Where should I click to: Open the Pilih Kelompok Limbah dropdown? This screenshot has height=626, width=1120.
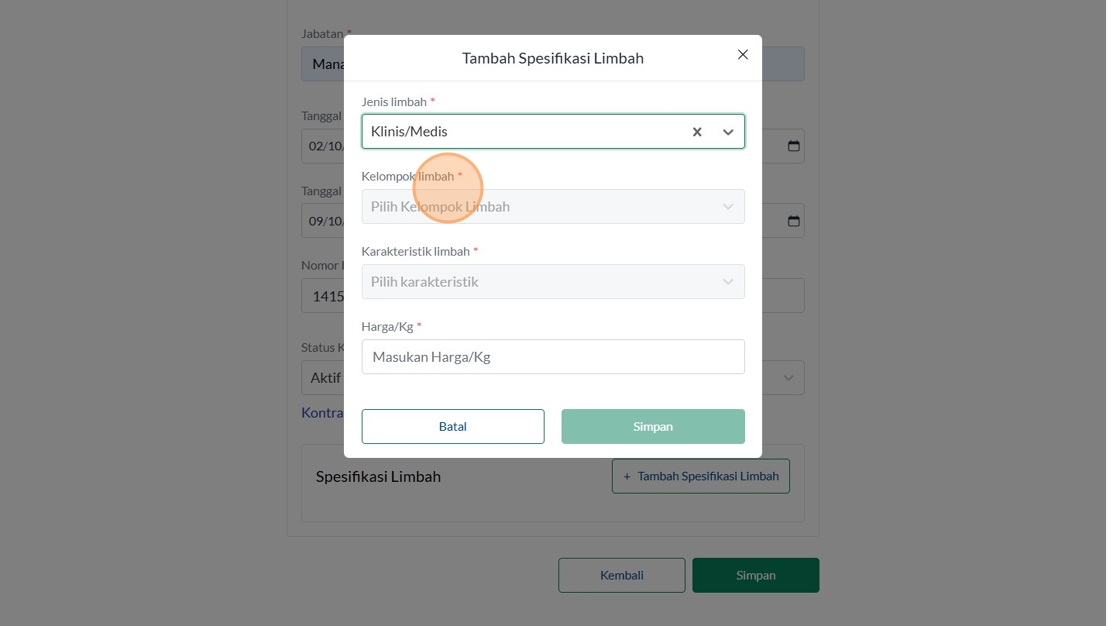552,207
